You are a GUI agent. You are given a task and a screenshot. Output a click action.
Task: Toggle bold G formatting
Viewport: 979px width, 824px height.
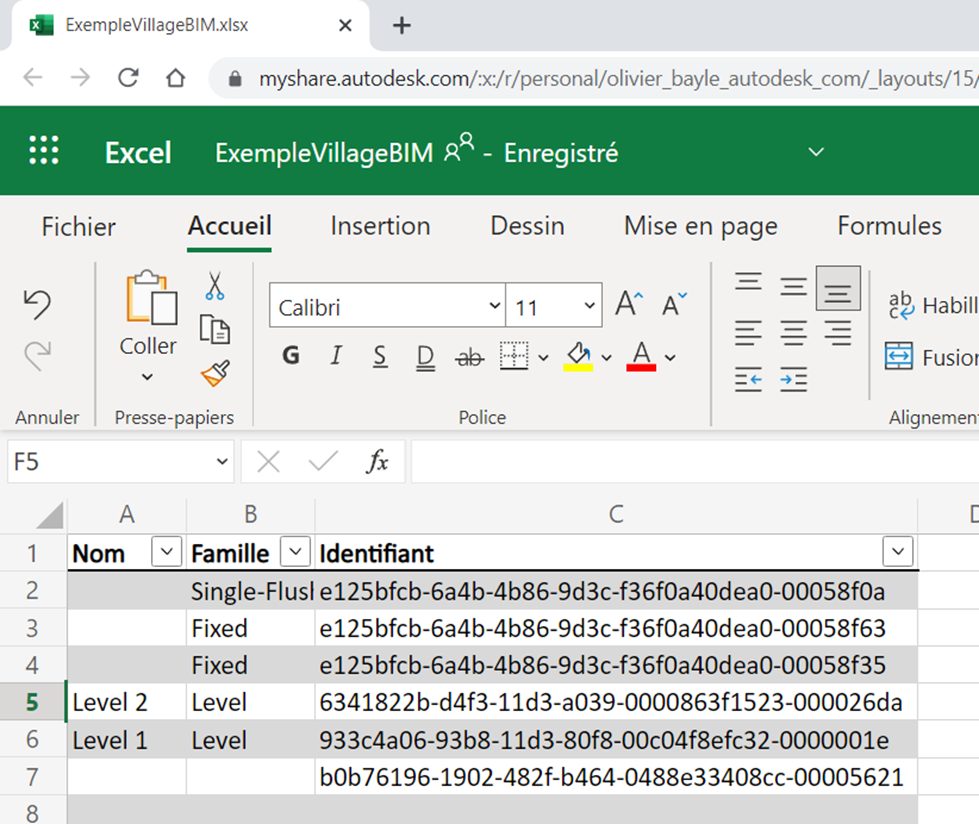tap(291, 356)
